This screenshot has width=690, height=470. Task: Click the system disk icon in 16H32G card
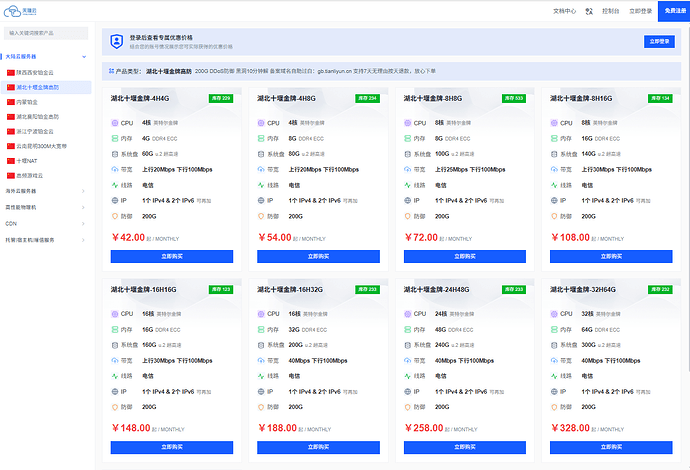click(261, 345)
